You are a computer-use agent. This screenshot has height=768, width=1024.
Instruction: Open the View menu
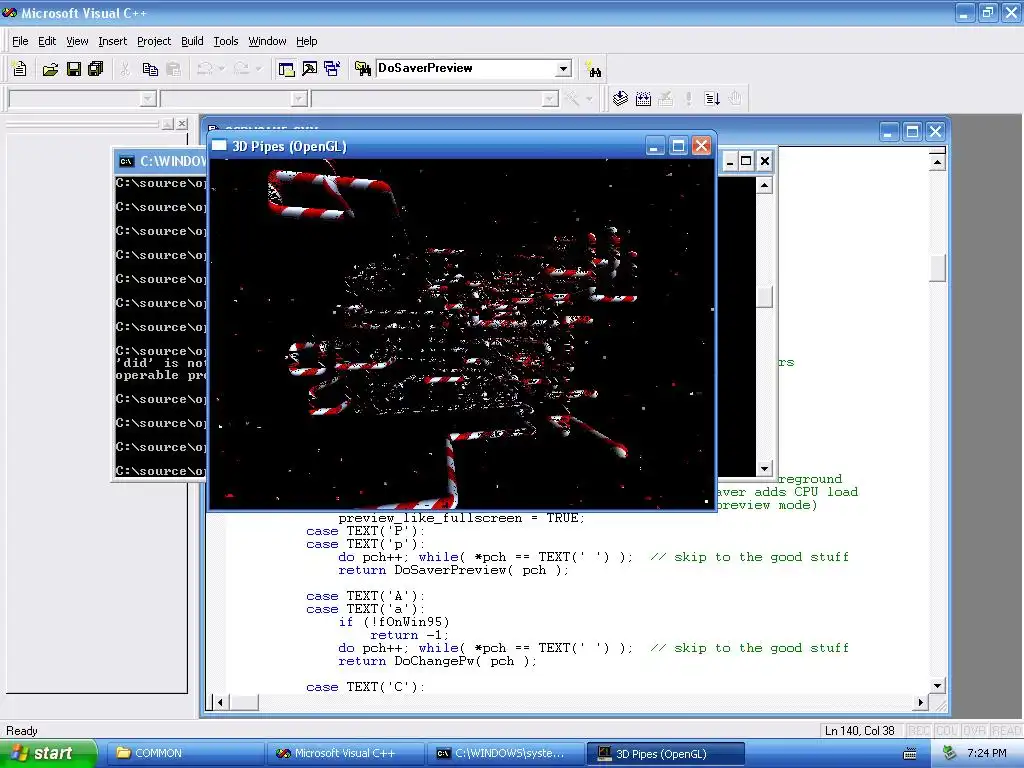(77, 41)
